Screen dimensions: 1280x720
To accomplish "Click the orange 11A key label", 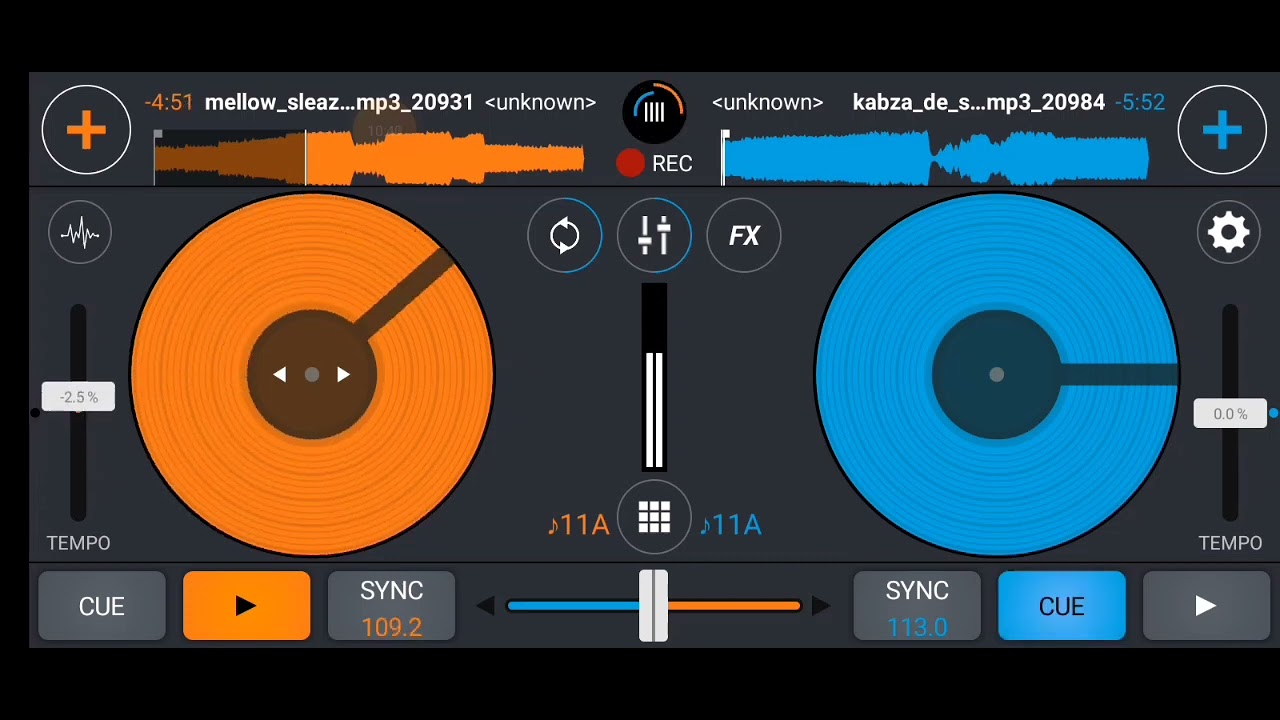I will point(578,525).
